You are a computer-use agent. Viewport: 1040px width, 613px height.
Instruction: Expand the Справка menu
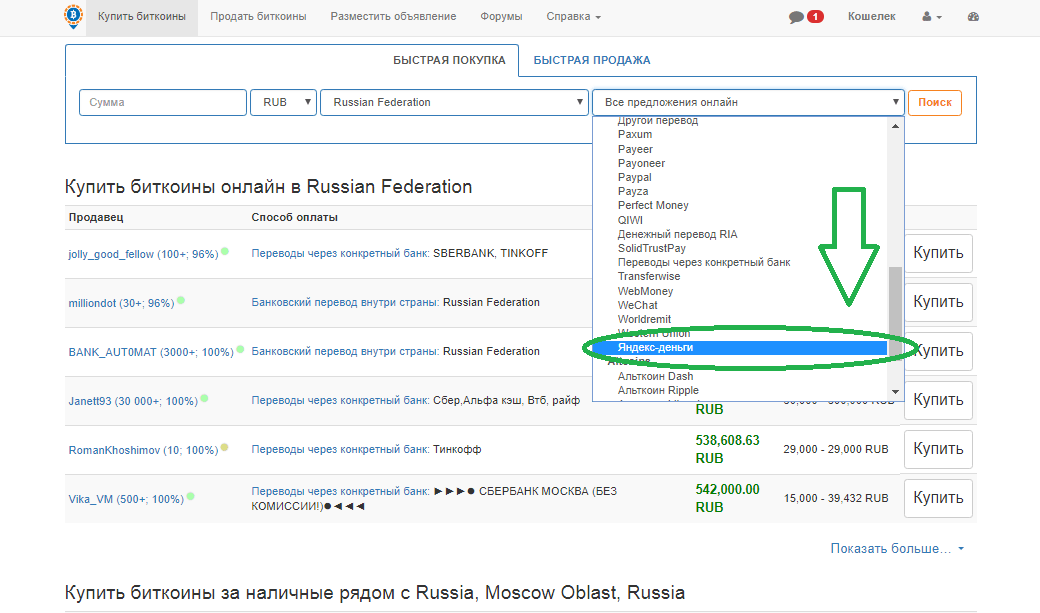tap(573, 17)
